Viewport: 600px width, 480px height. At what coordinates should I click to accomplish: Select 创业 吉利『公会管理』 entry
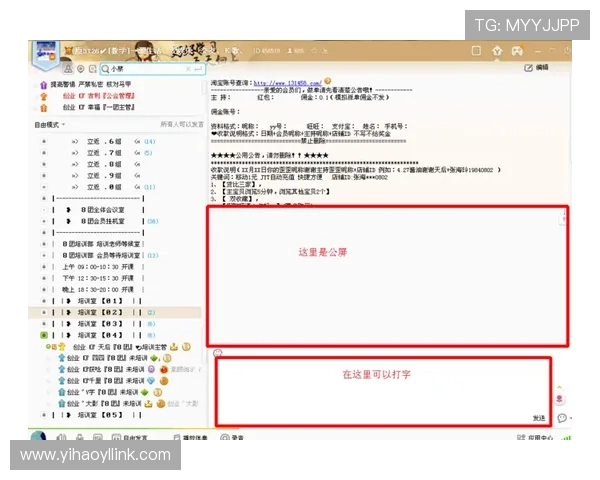[98, 96]
